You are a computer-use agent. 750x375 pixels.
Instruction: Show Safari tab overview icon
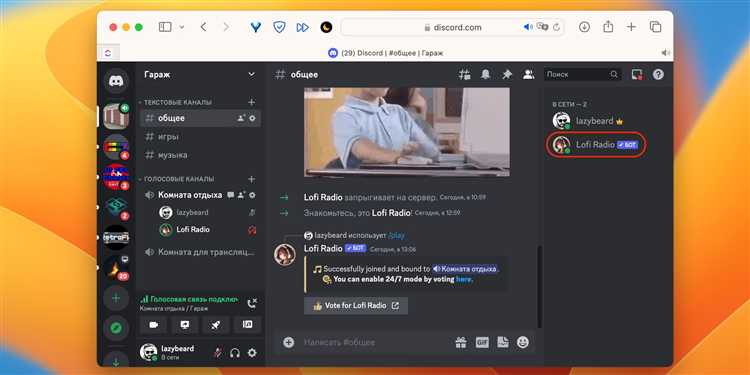tap(655, 27)
